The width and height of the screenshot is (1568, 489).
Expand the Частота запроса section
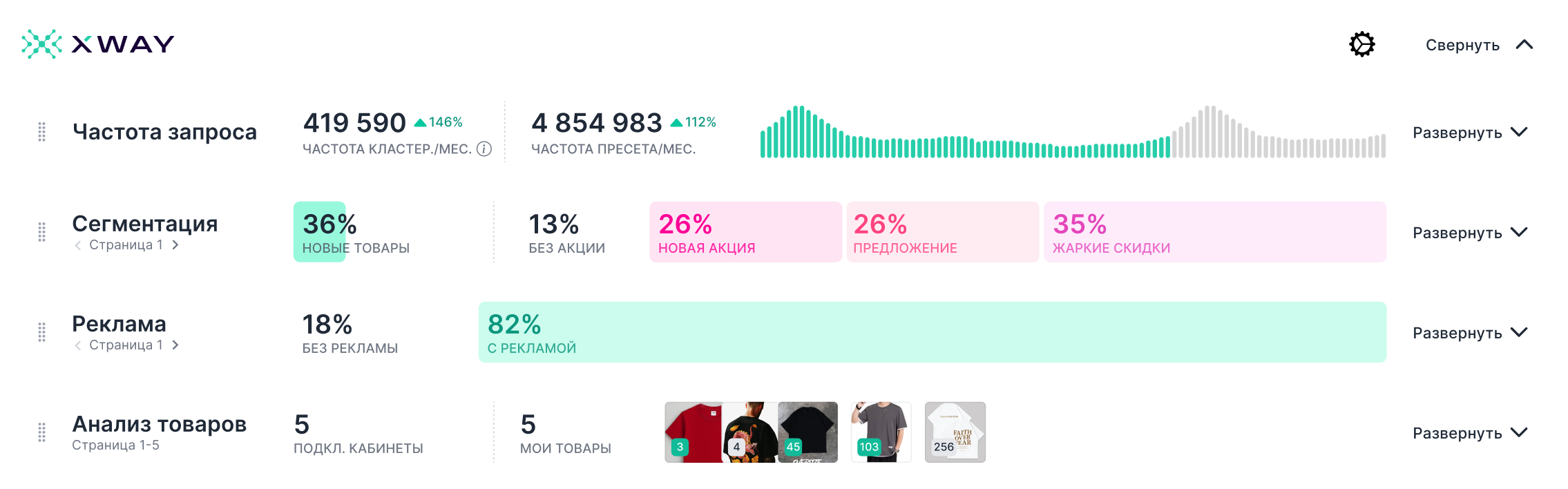point(1469,133)
